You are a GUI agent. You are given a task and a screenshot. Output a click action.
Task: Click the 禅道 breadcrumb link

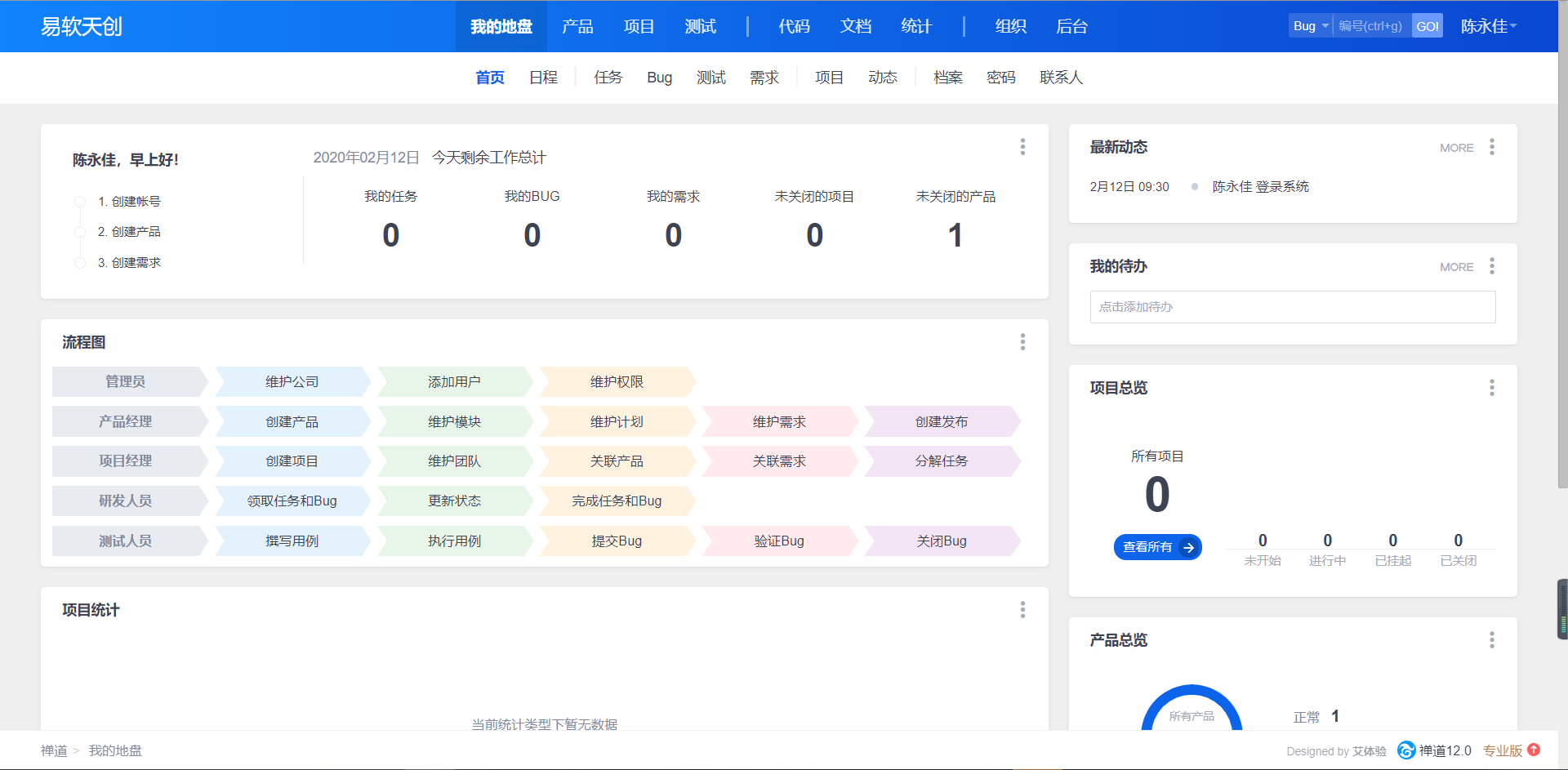(54, 750)
